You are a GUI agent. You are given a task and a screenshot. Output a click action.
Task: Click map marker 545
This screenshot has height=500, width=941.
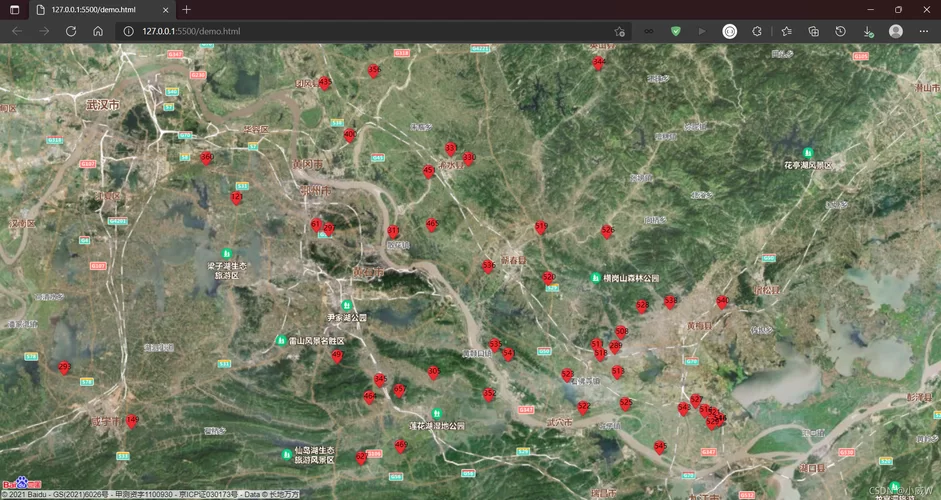660,447
